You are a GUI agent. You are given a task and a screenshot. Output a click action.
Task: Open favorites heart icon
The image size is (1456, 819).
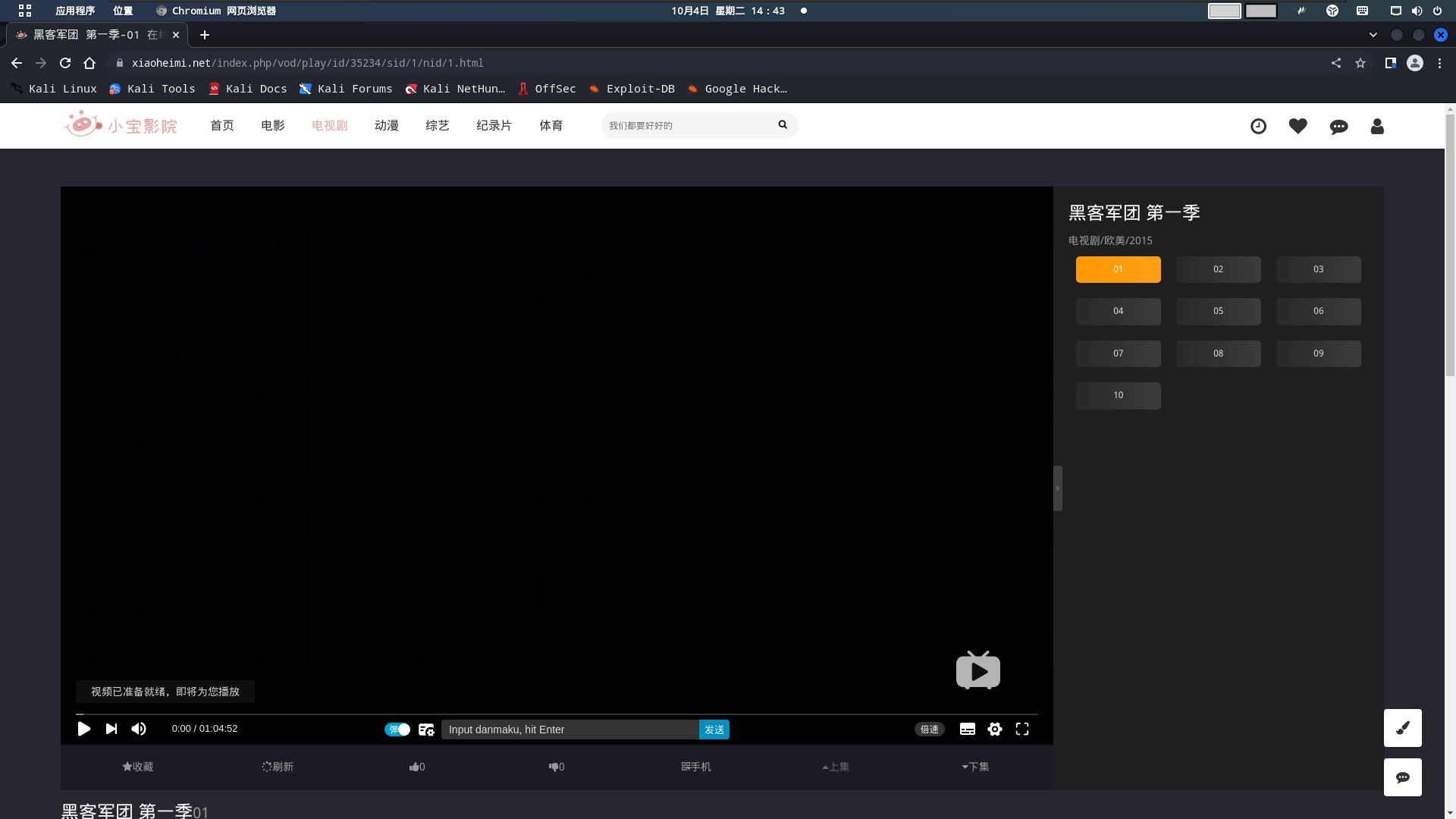pos(1298,126)
